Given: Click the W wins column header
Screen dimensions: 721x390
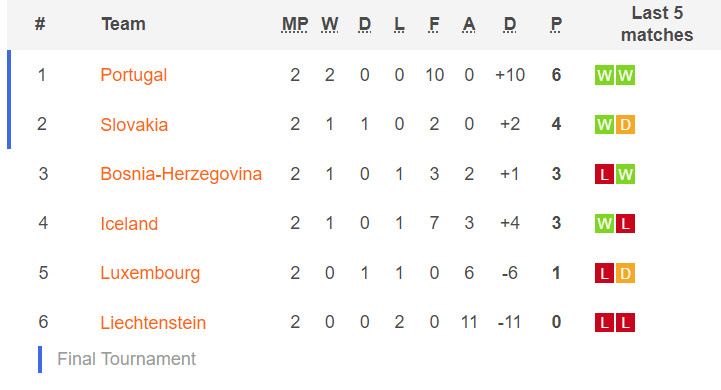Looking at the screenshot, I should 329,24.
